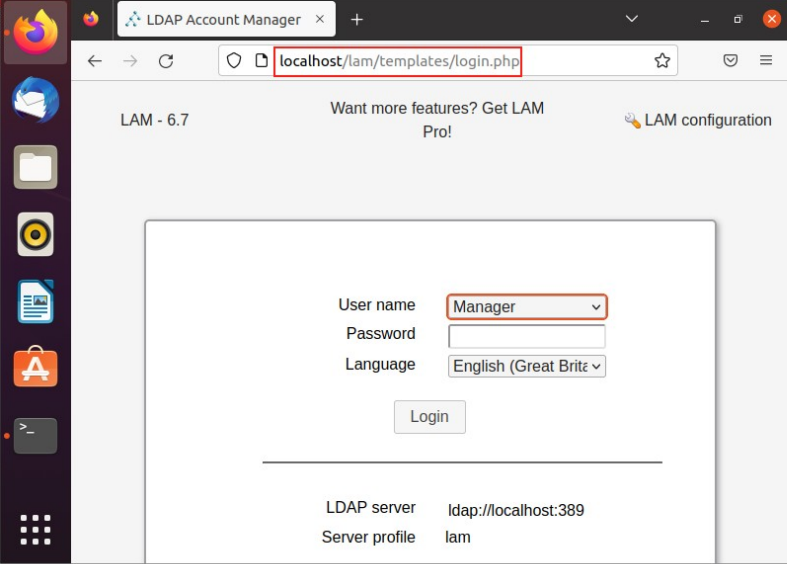
Task: Go back to previous page
Action: coord(94,61)
